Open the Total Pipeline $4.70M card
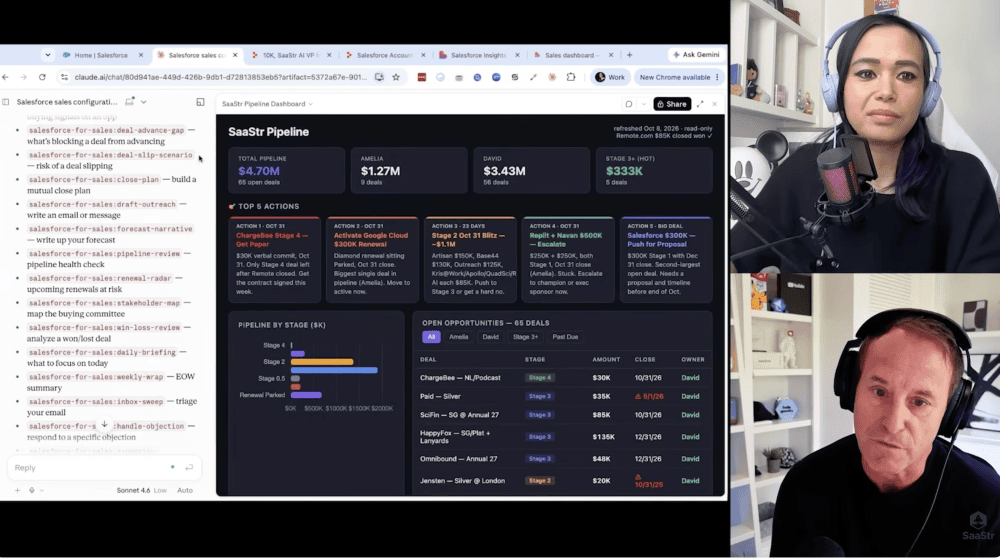The height and width of the screenshot is (559, 1000). coord(286,170)
